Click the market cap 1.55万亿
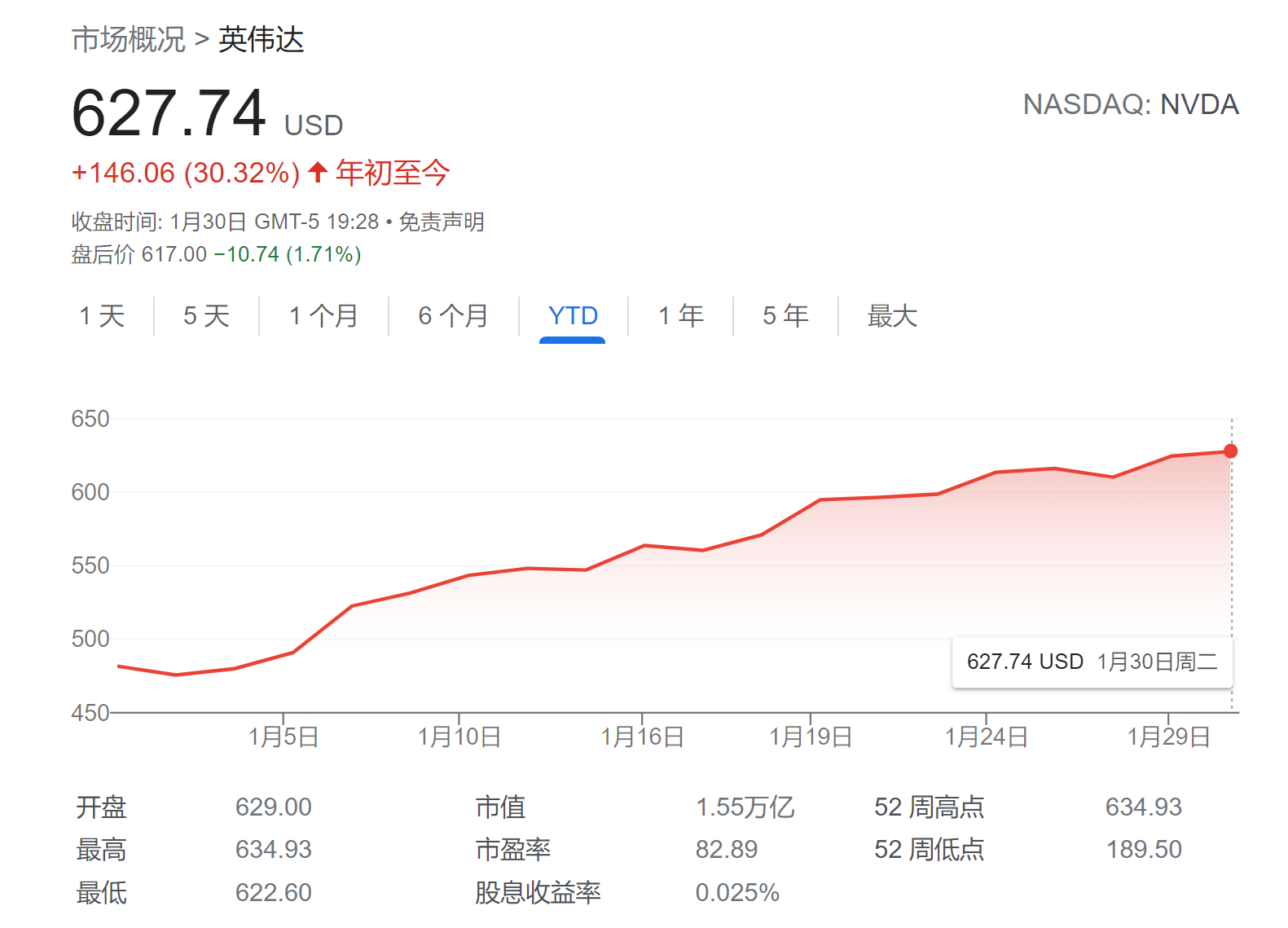 [x=745, y=807]
